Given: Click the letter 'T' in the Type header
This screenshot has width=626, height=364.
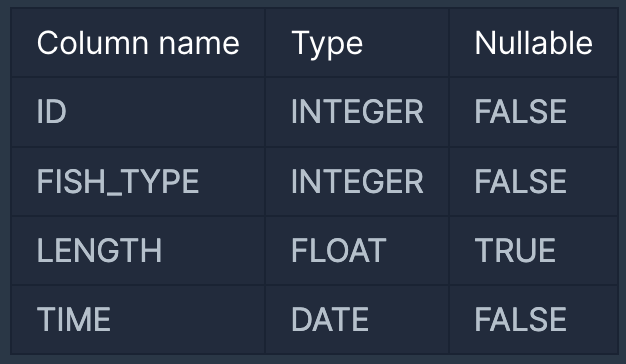Looking at the screenshot, I should 301,43.
